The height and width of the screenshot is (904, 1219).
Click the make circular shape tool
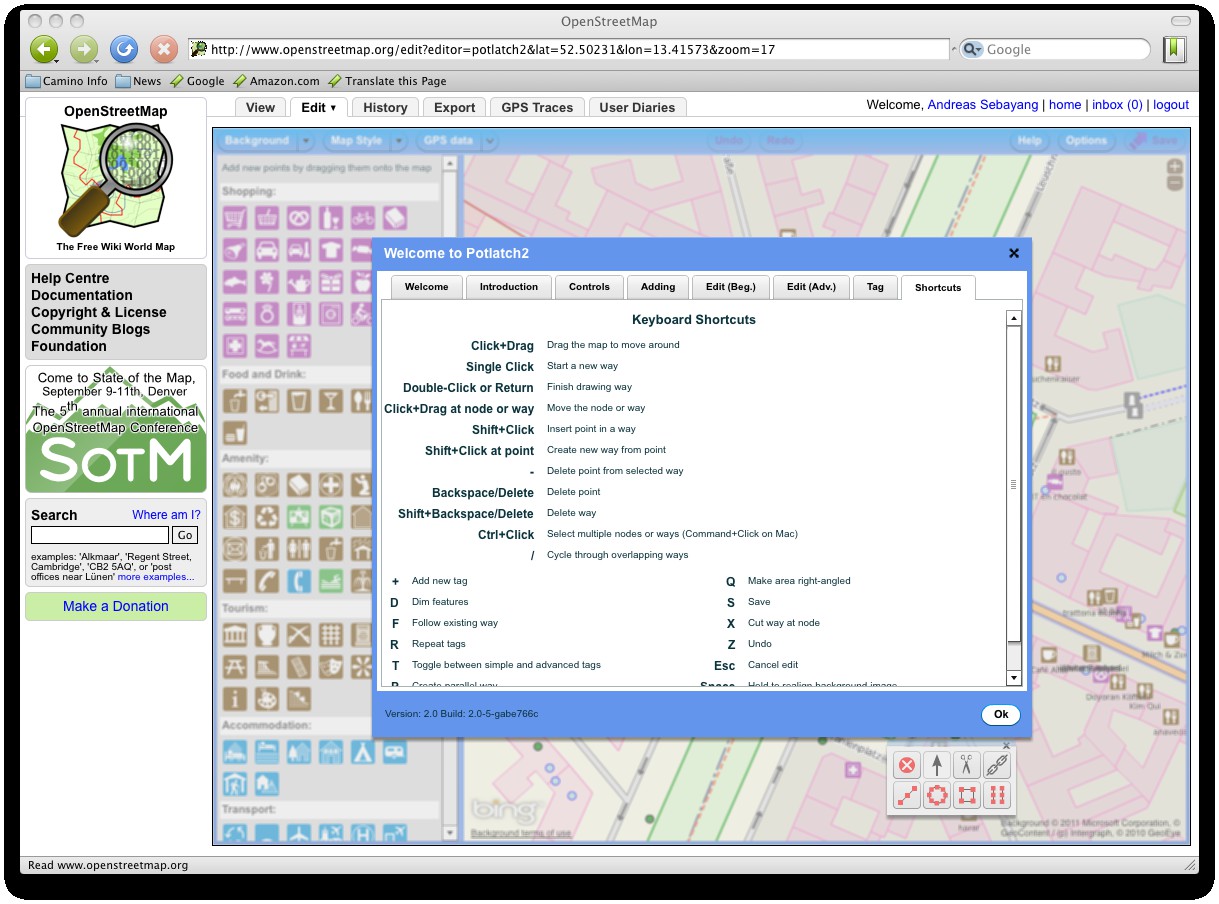(937, 796)
